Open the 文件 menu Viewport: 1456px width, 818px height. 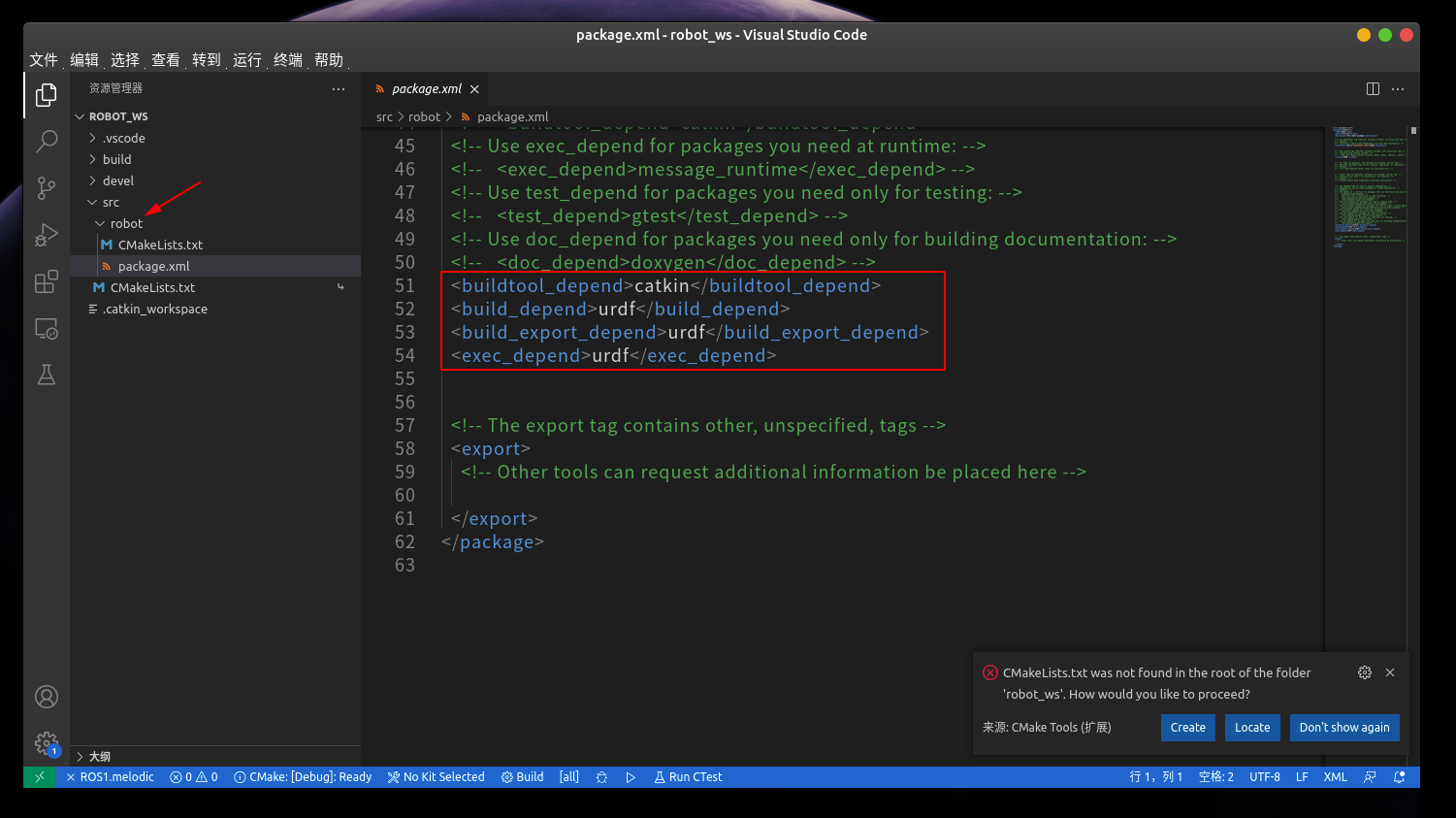44,60
